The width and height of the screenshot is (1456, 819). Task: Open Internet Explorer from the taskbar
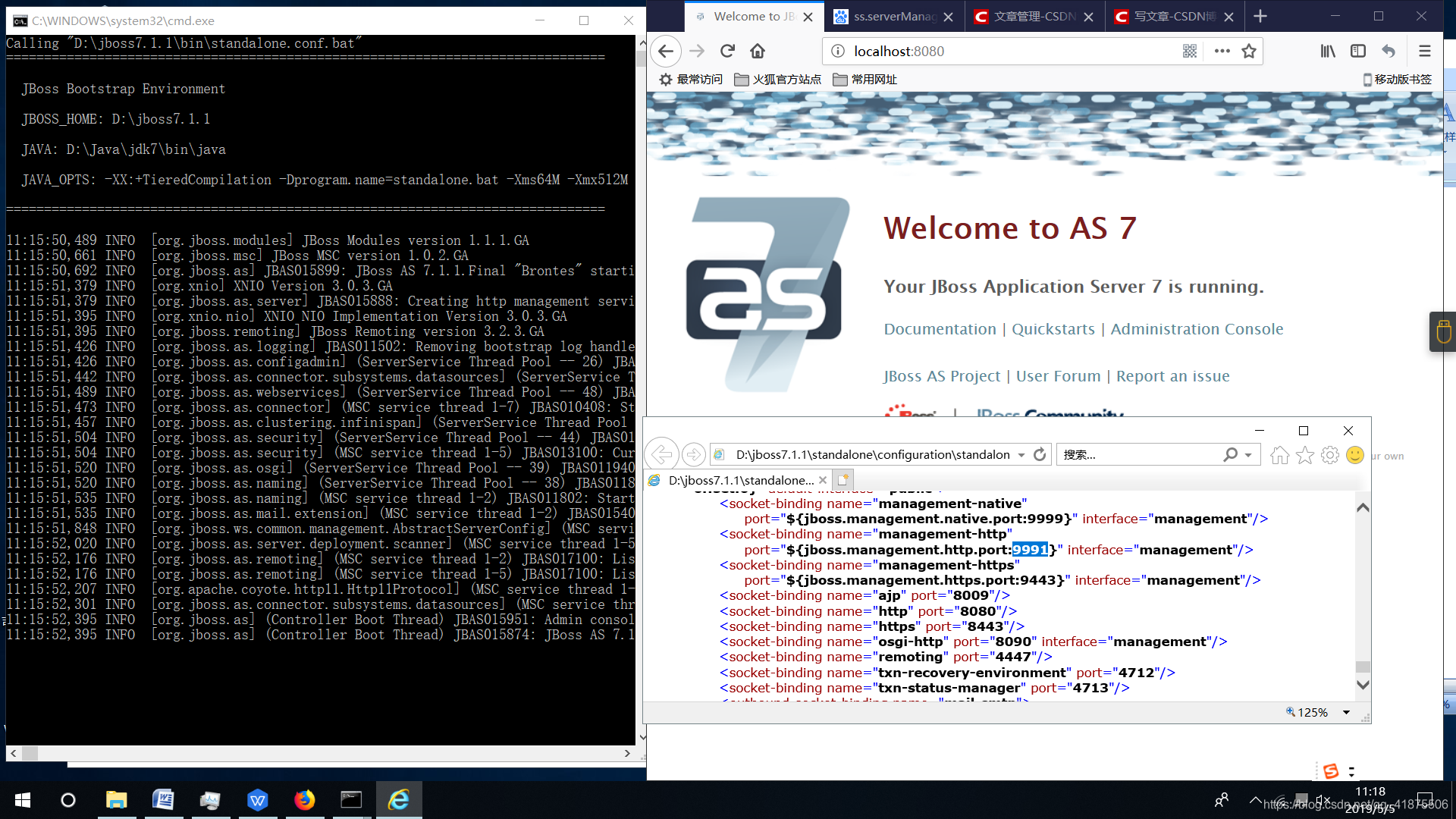point(399,800)
